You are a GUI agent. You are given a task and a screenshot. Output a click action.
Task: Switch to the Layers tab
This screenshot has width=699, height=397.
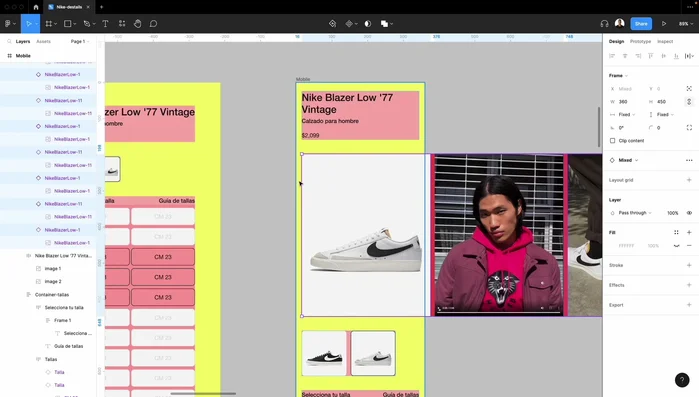click(x=23, y=41)
